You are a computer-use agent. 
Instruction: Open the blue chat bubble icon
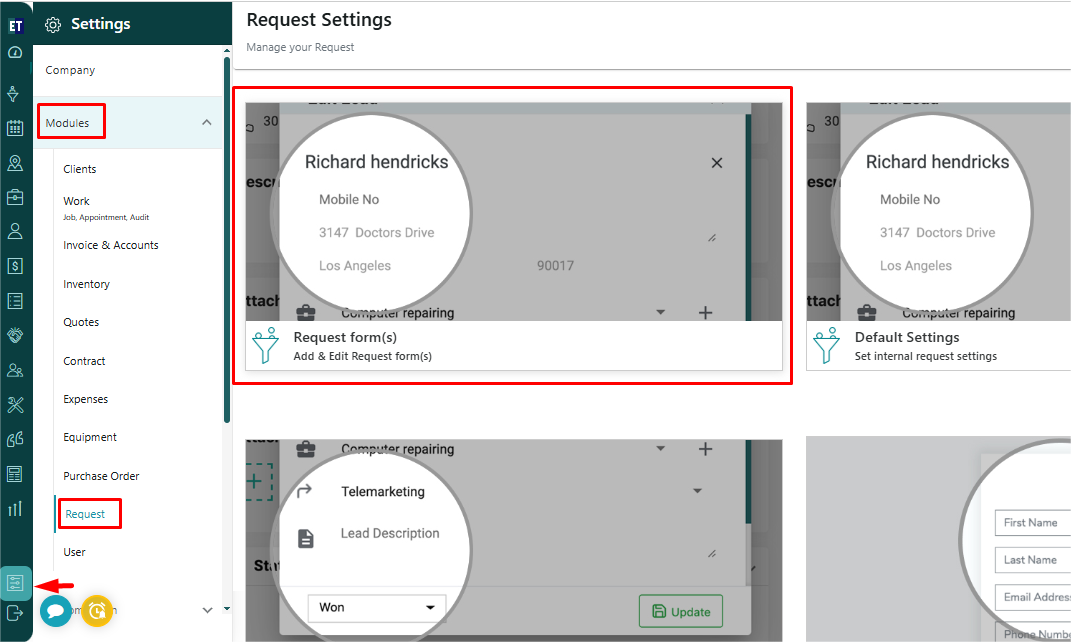56,610
